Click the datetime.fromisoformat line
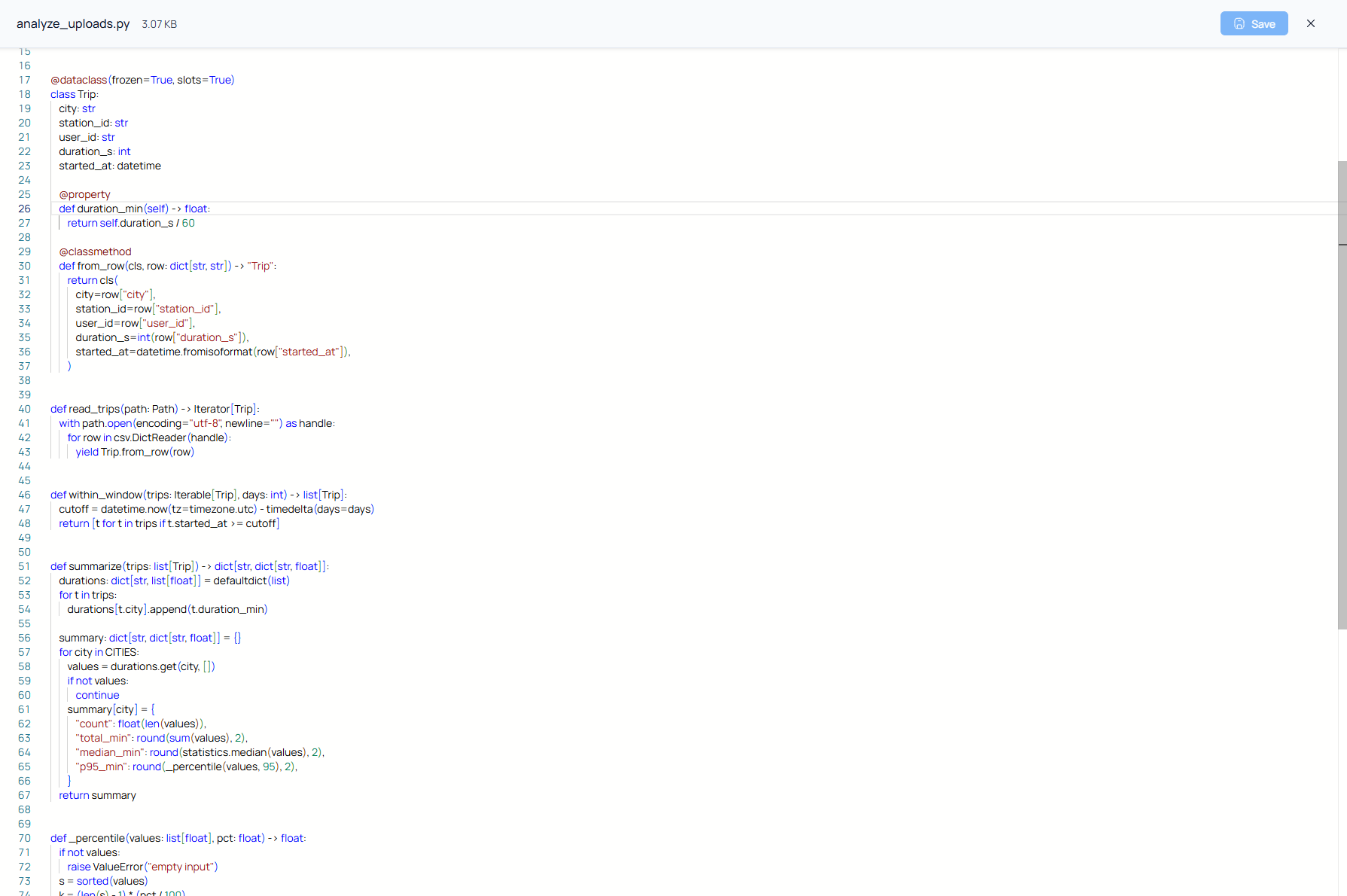Image resolution: width=1347 pixels, height=896 pixels. click(213, 352)
